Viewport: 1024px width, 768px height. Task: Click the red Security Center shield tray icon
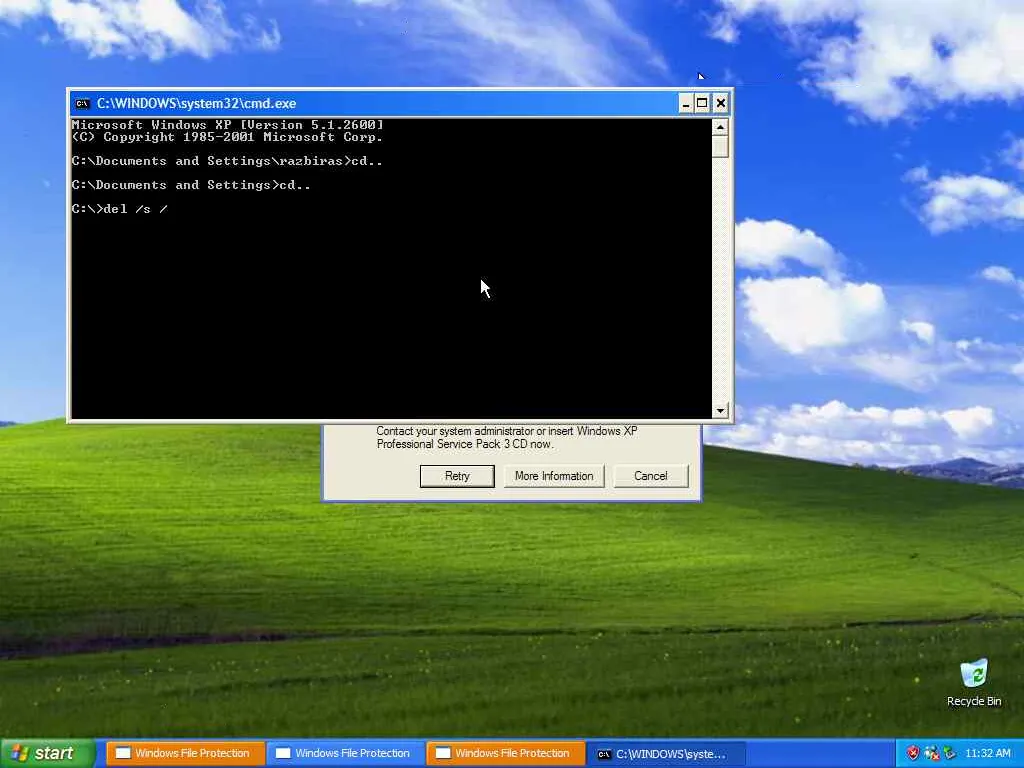click(913, 753)
